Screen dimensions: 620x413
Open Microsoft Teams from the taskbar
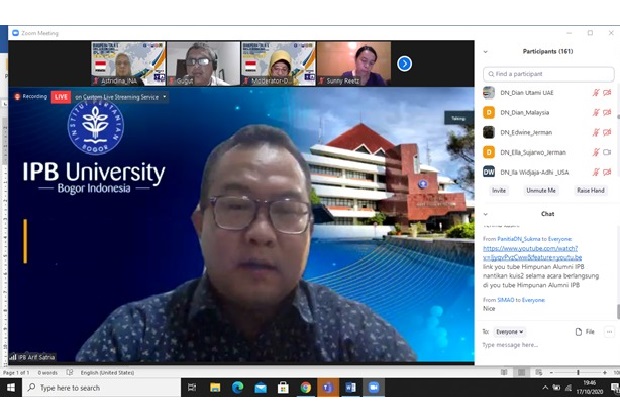coord(328,388)
